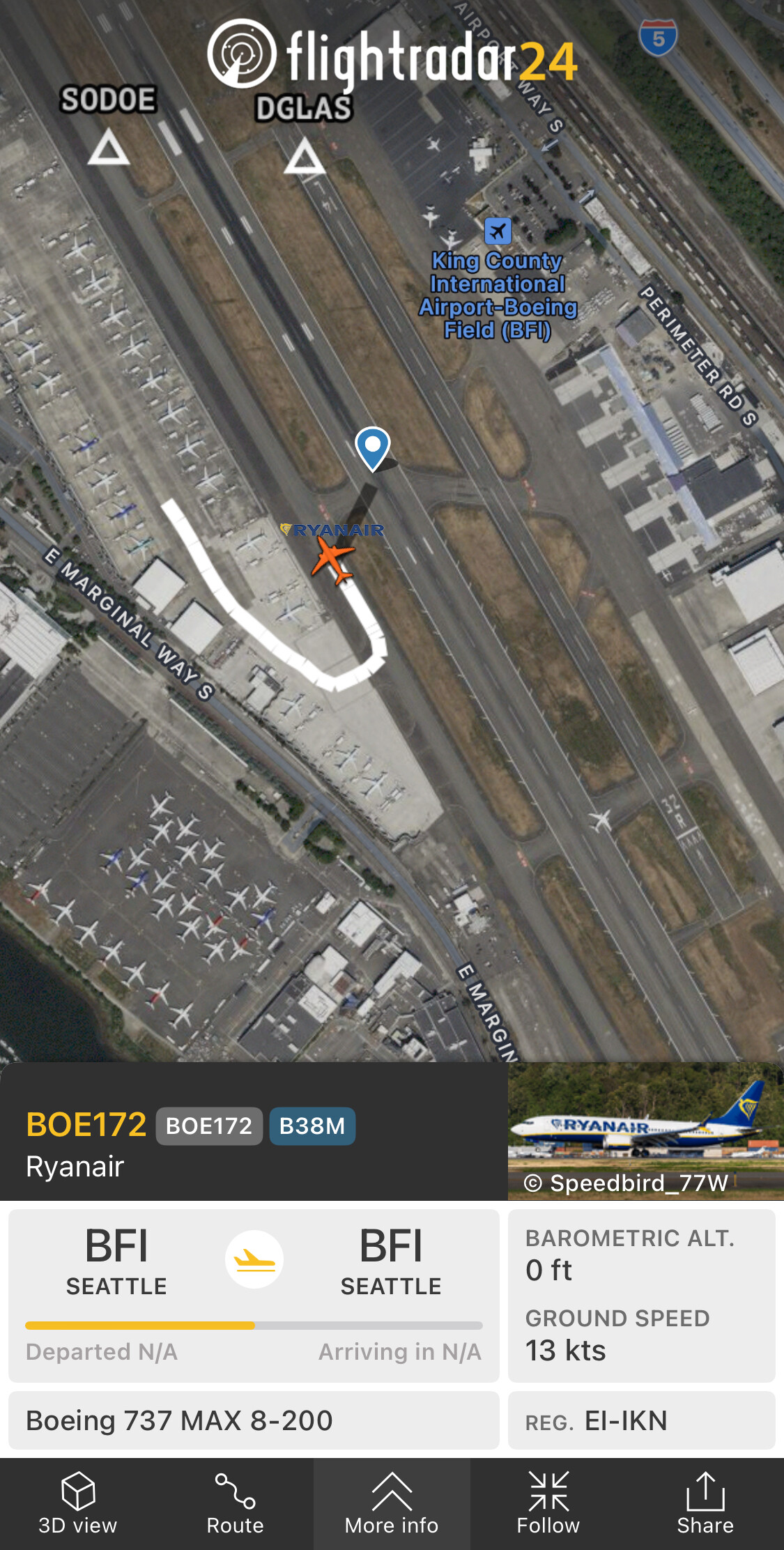Image resolution: width=784 pixels, height=1550 pixels.
Task: Tap the origin BFI Seattle airport
Action: [x=116, y=1261]
